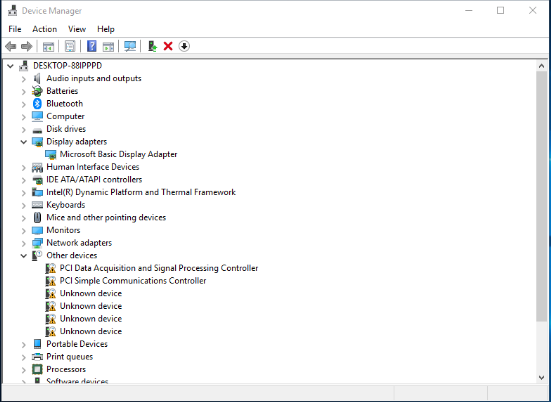Click the Disk drives category icon

[37, 130]
